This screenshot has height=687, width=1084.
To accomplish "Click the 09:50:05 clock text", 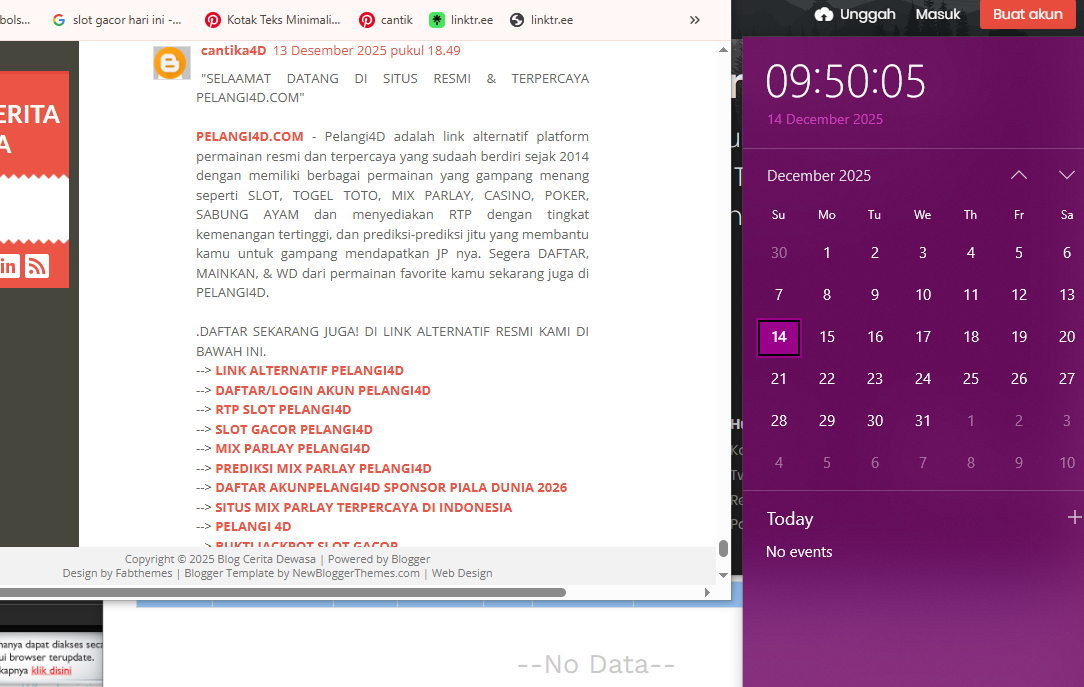I will 845,82.
